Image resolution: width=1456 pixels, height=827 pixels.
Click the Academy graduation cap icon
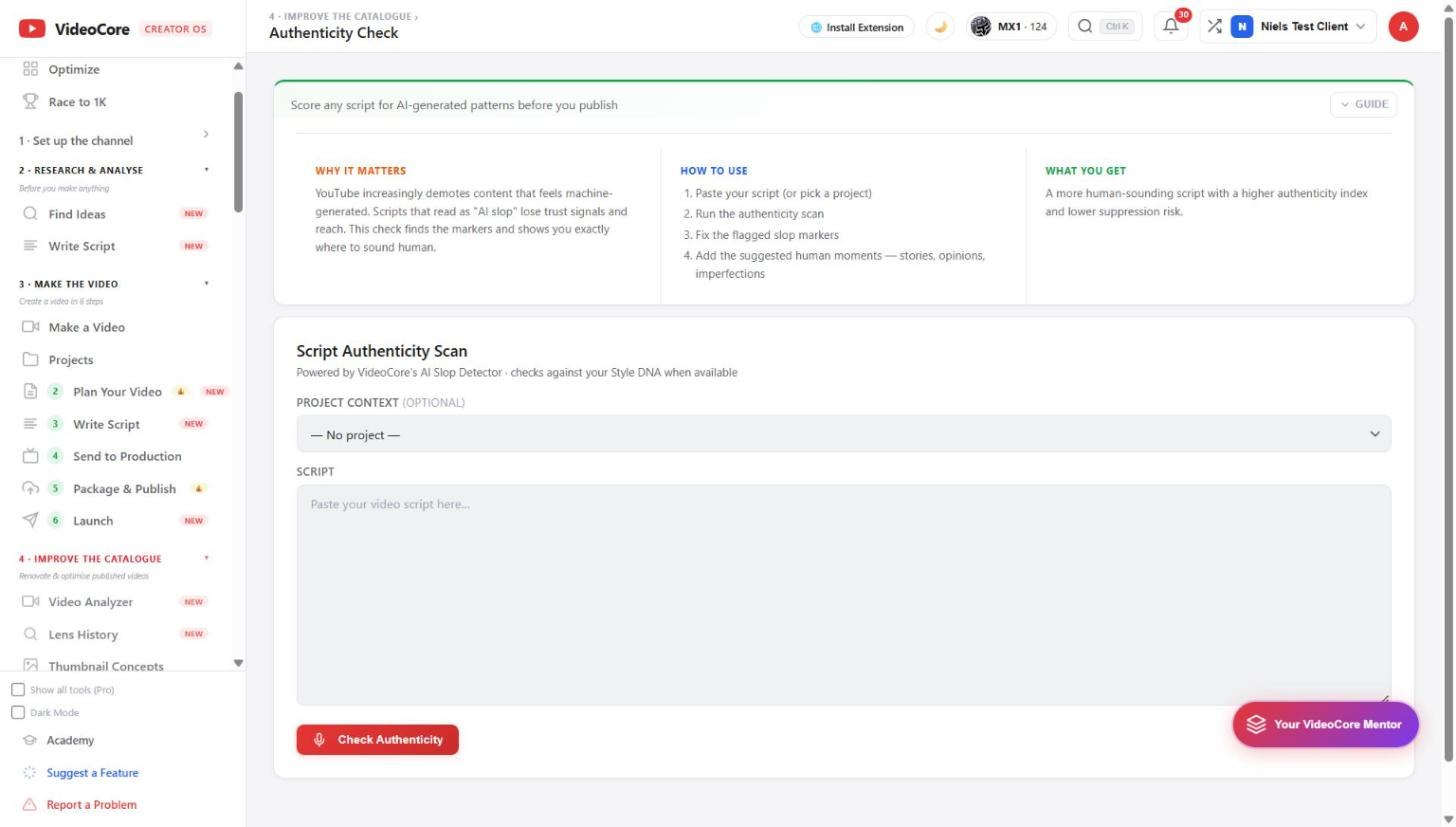point(30,741)
